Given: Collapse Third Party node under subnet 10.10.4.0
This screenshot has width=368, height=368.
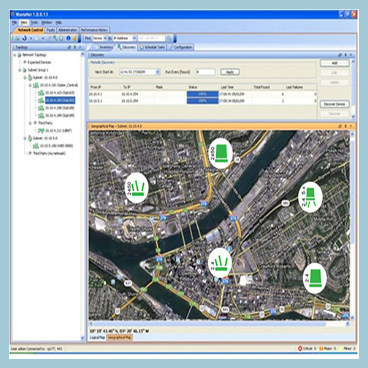Looking at the screenshot, I should coord(30,123).
